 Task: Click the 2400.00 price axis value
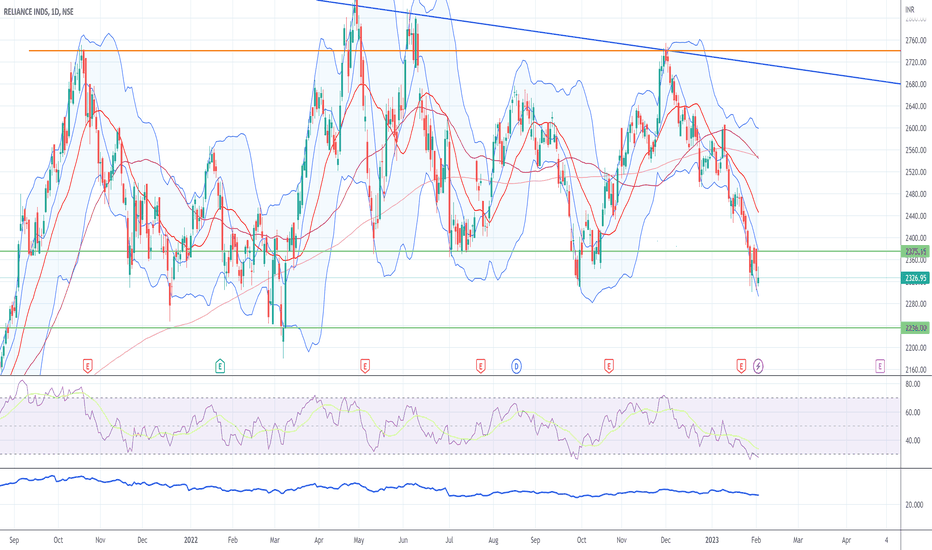(x=916, y=238)
